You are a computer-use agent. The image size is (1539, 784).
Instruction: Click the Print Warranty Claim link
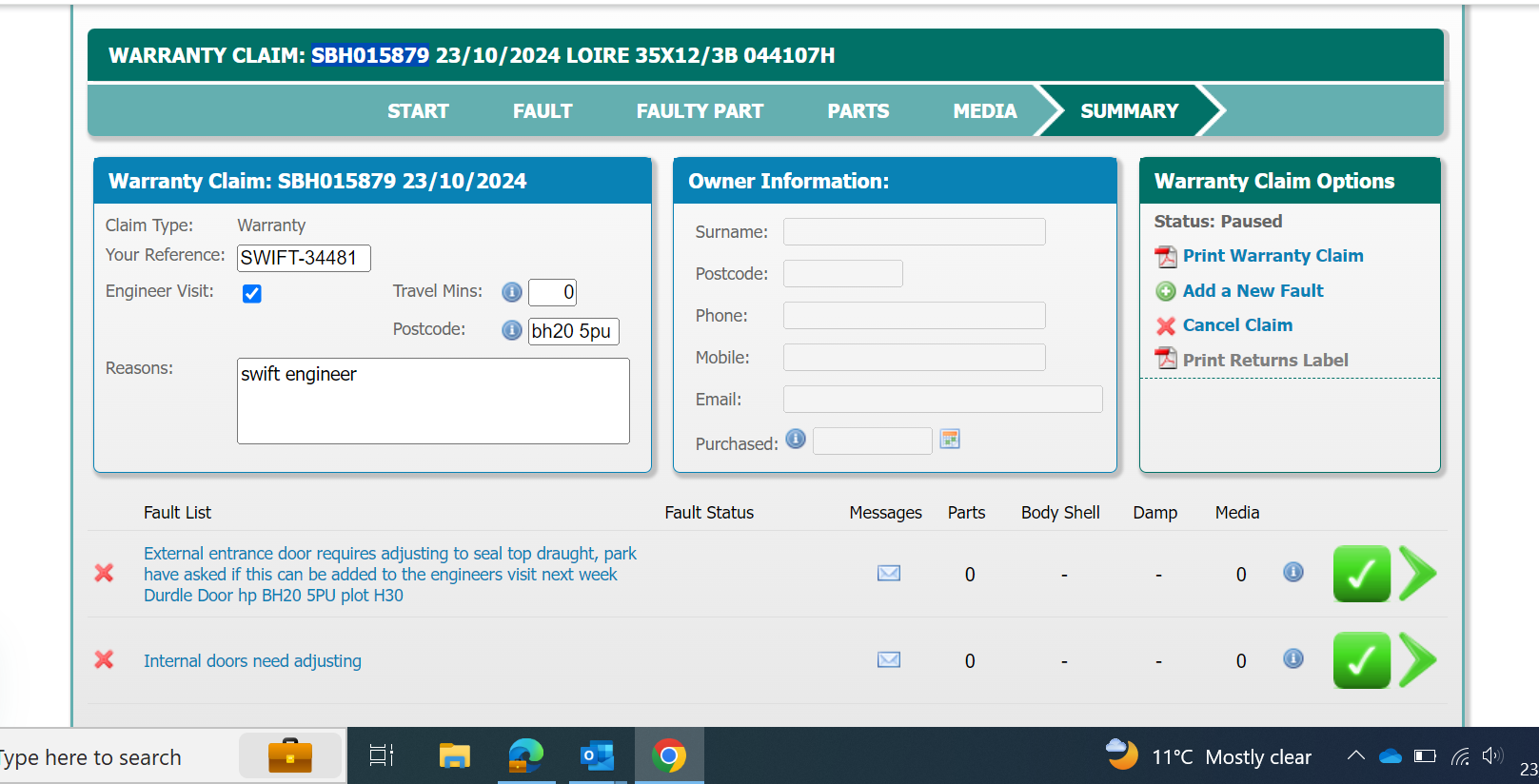pos(1273,256)
